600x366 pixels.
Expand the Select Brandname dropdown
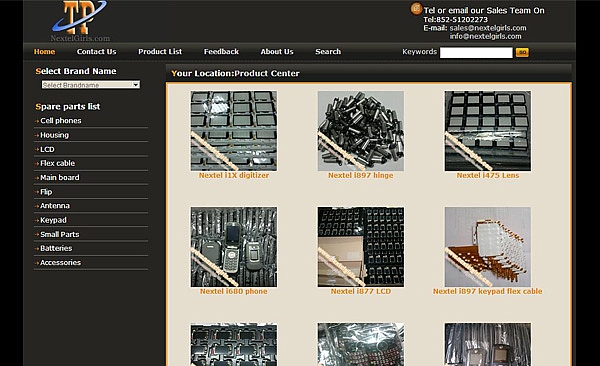coord(91,85)
